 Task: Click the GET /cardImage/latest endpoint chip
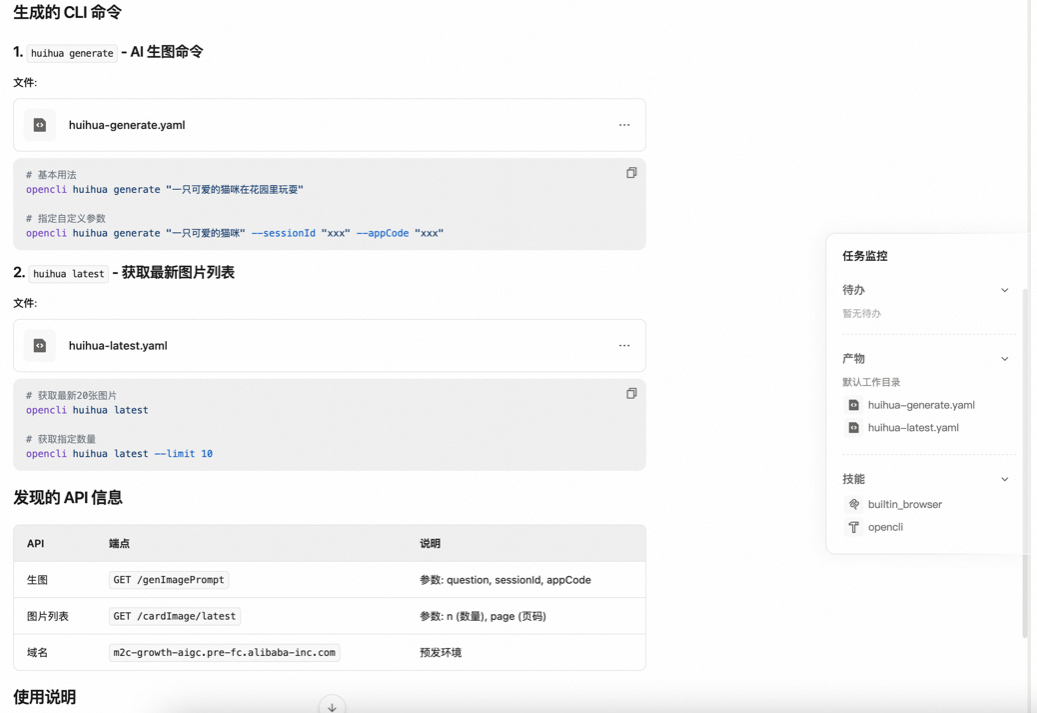click(x=175, y=616)
